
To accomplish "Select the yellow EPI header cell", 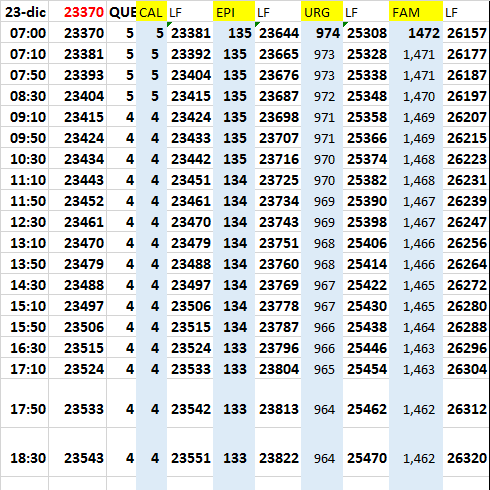I will (x=234, y=12).
